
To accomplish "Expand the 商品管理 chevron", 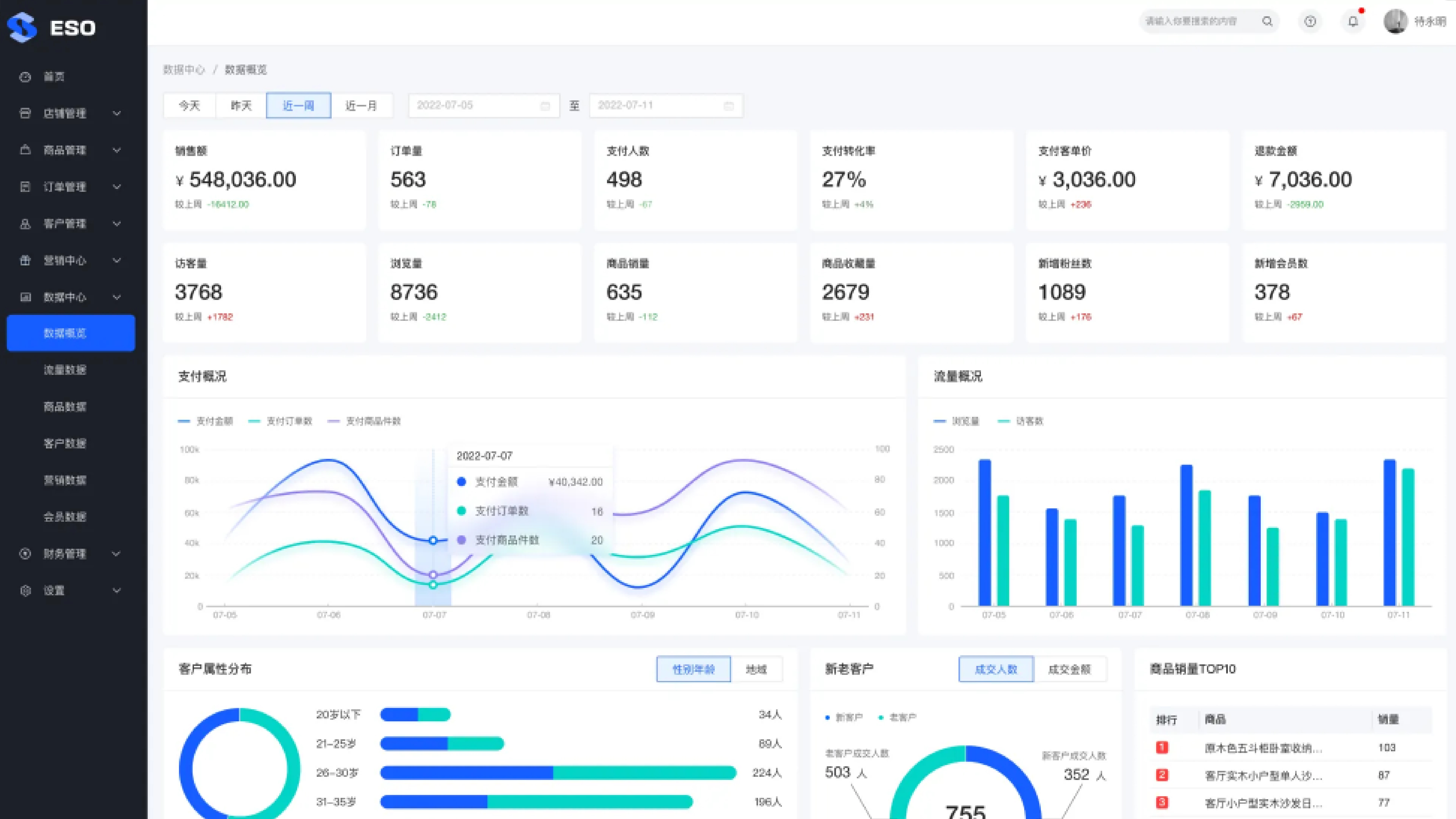I will click(x=117, y=150).
